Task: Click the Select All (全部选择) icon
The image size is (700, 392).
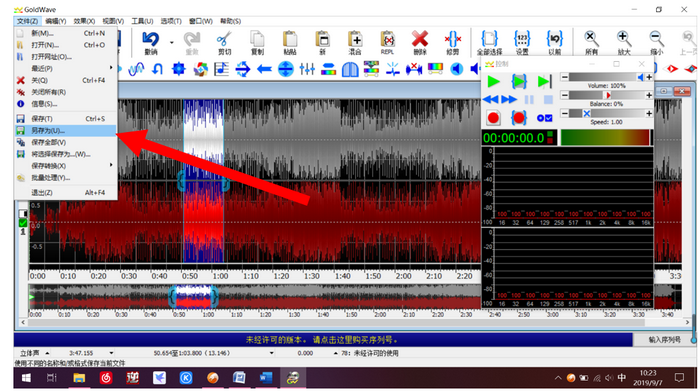Action: click(489, 39)
